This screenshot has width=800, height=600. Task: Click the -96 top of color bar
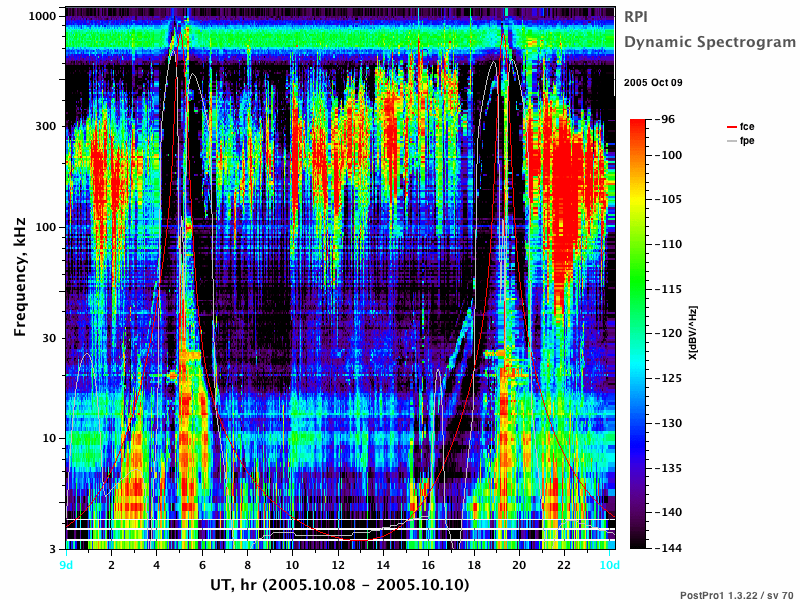[638, 121]
